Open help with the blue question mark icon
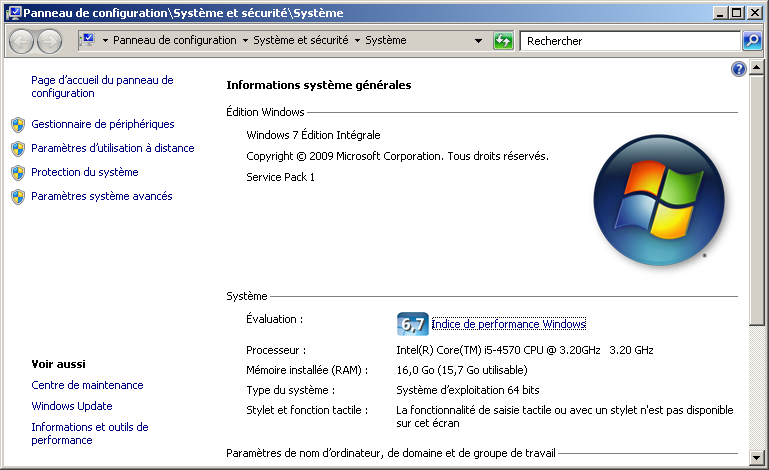 coord(739,69)
